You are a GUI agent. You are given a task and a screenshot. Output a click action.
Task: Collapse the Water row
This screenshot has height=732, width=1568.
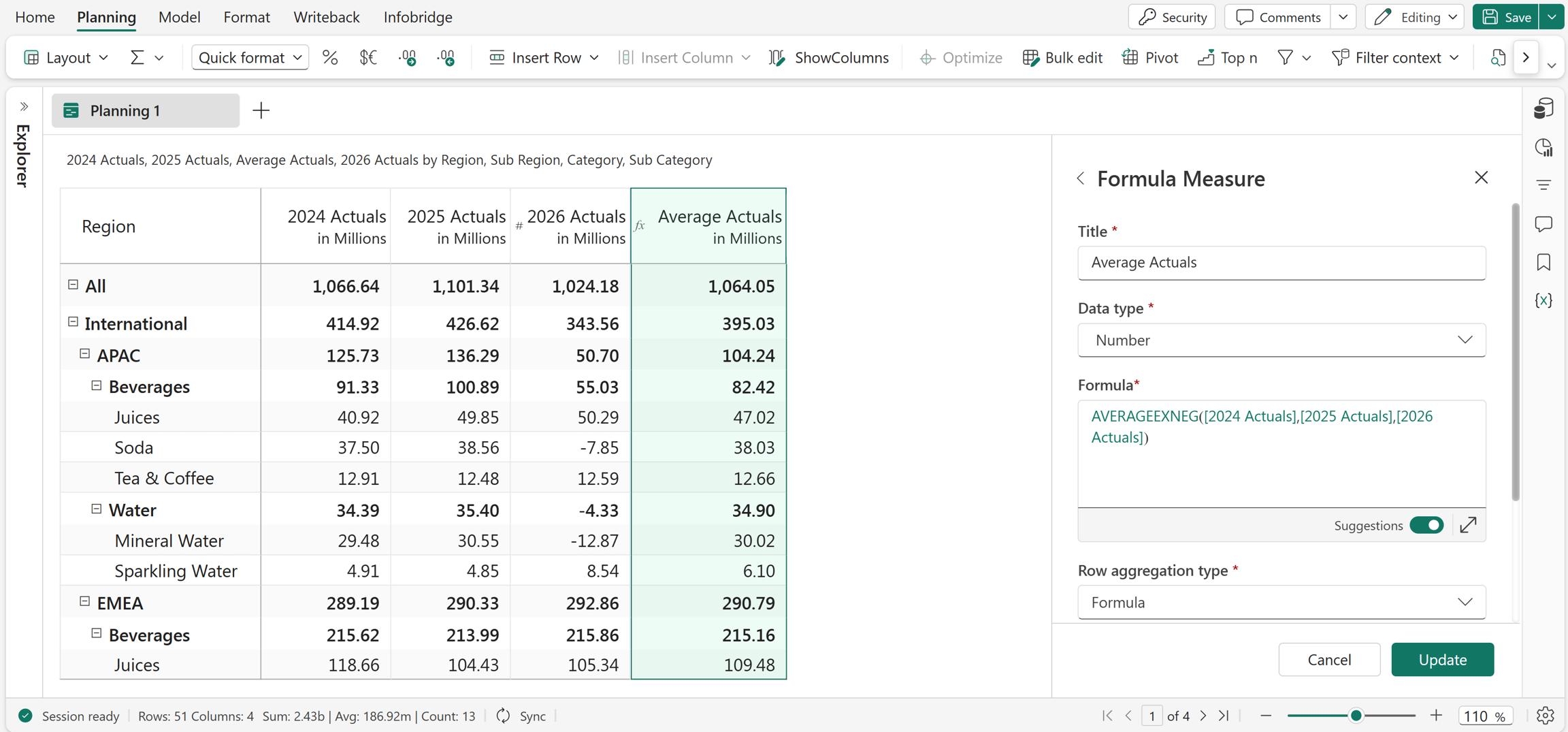(x=96, y=509)
